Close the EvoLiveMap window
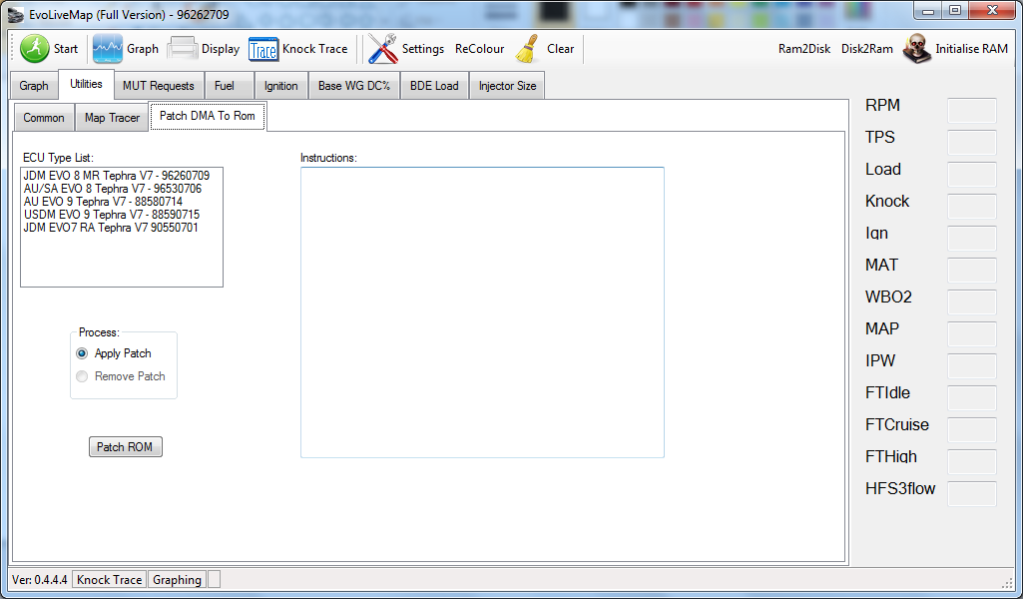Image resolution: width=1023 pixels, height=599 pixels. click(x=992, y=10)
